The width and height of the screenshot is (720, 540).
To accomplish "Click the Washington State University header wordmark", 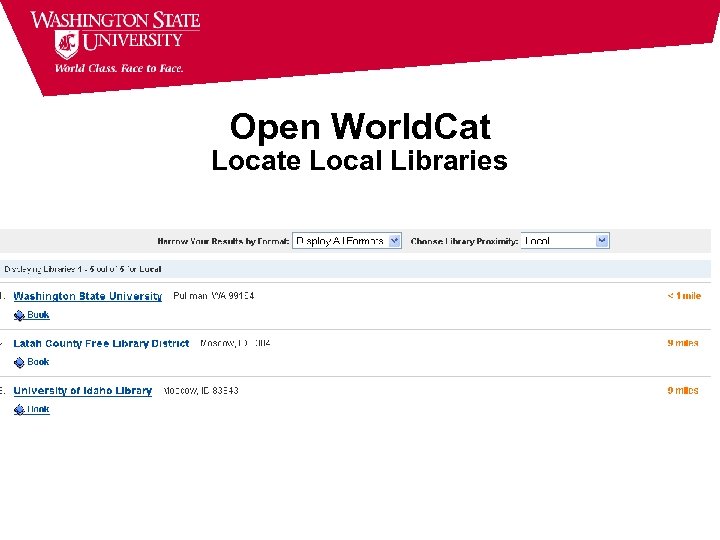I will (115, 30).
